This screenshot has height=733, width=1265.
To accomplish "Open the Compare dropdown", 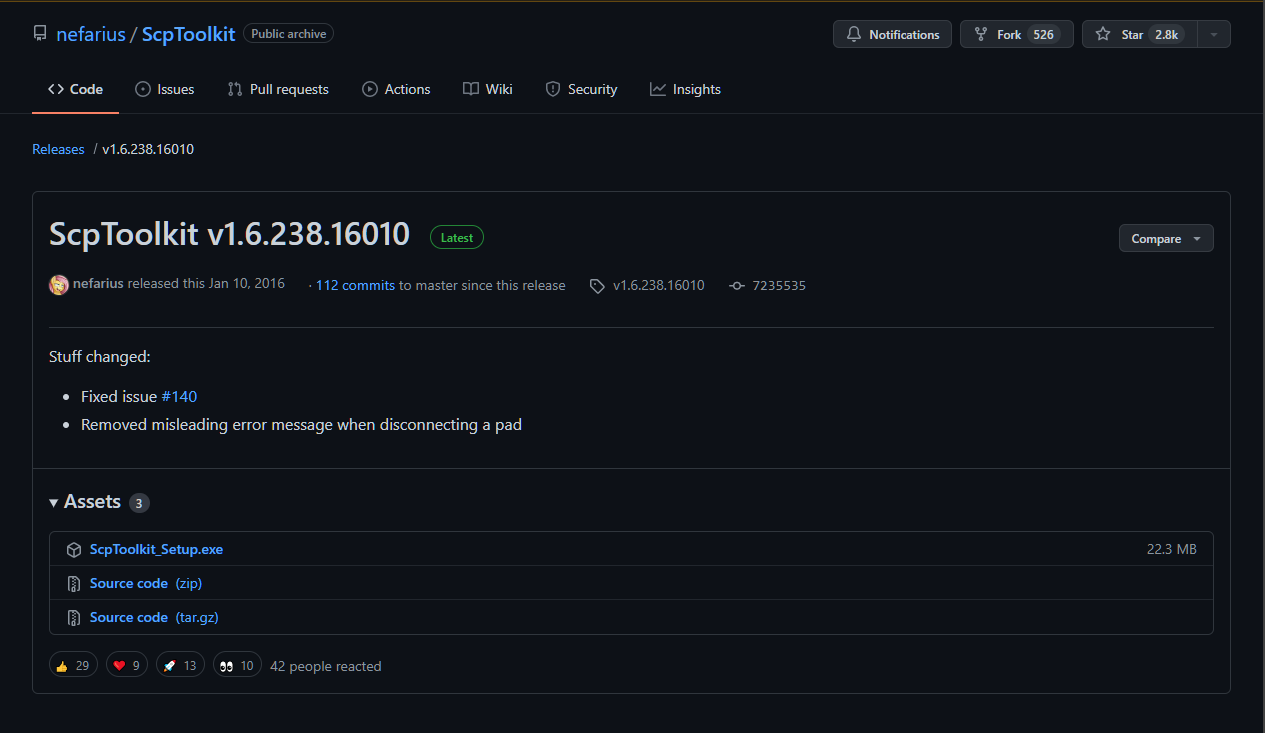I will click(x=1166, y=238).
